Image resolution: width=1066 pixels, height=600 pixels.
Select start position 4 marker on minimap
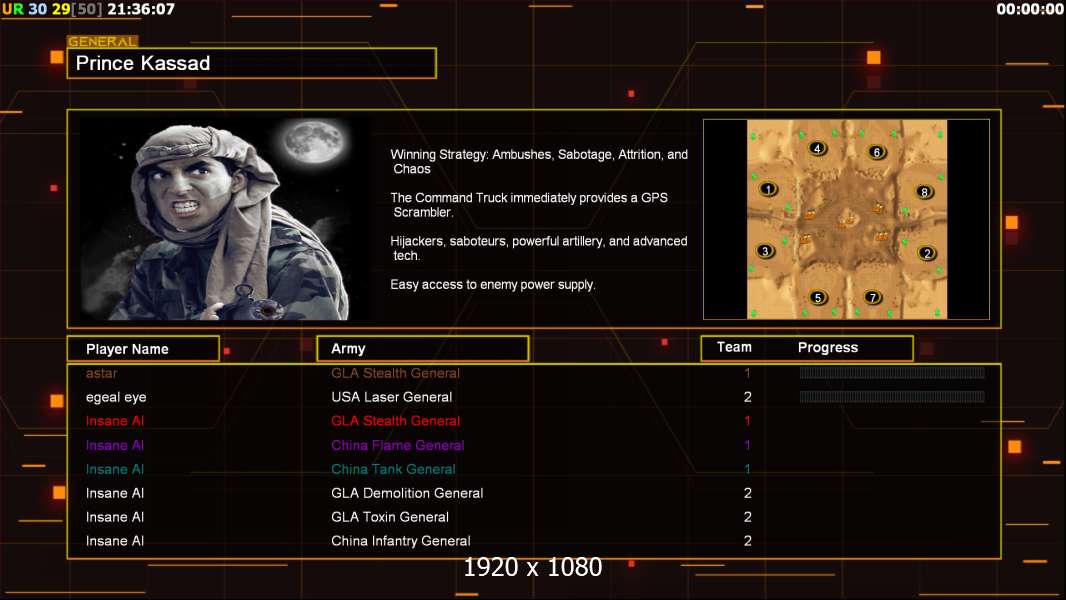[817, 148]
